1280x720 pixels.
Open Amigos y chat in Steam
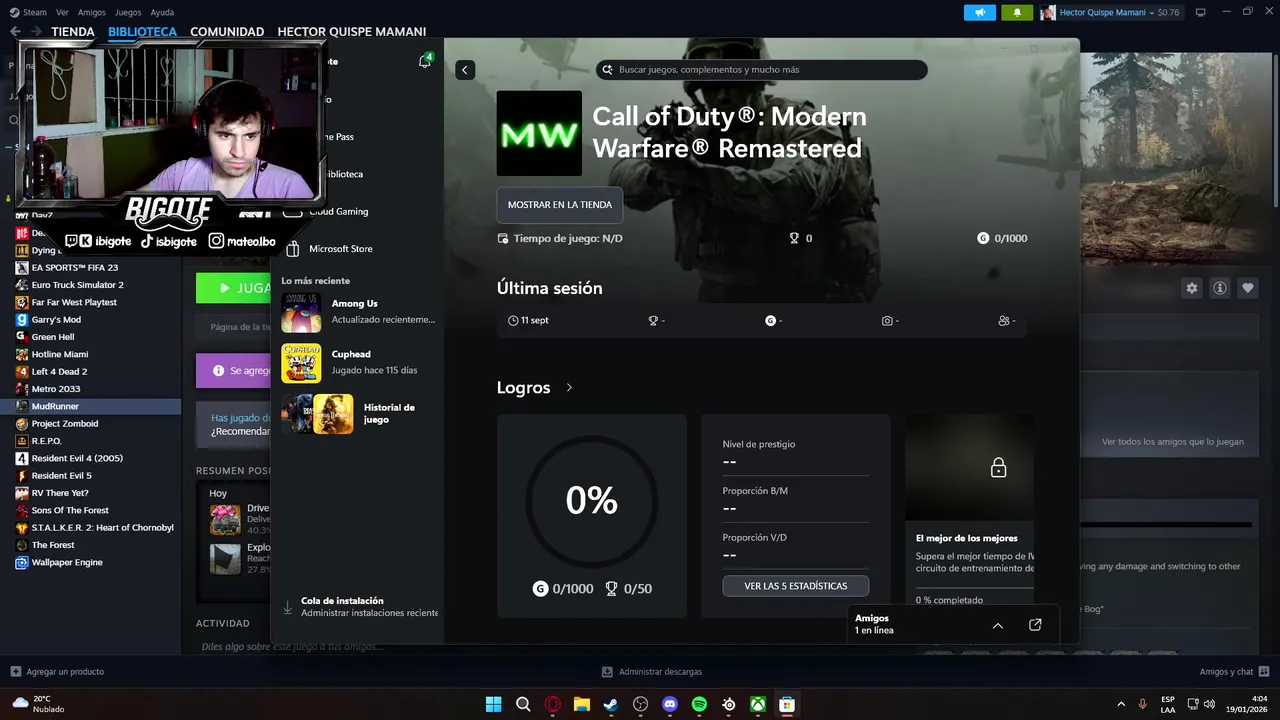[x=1234, y=672]
